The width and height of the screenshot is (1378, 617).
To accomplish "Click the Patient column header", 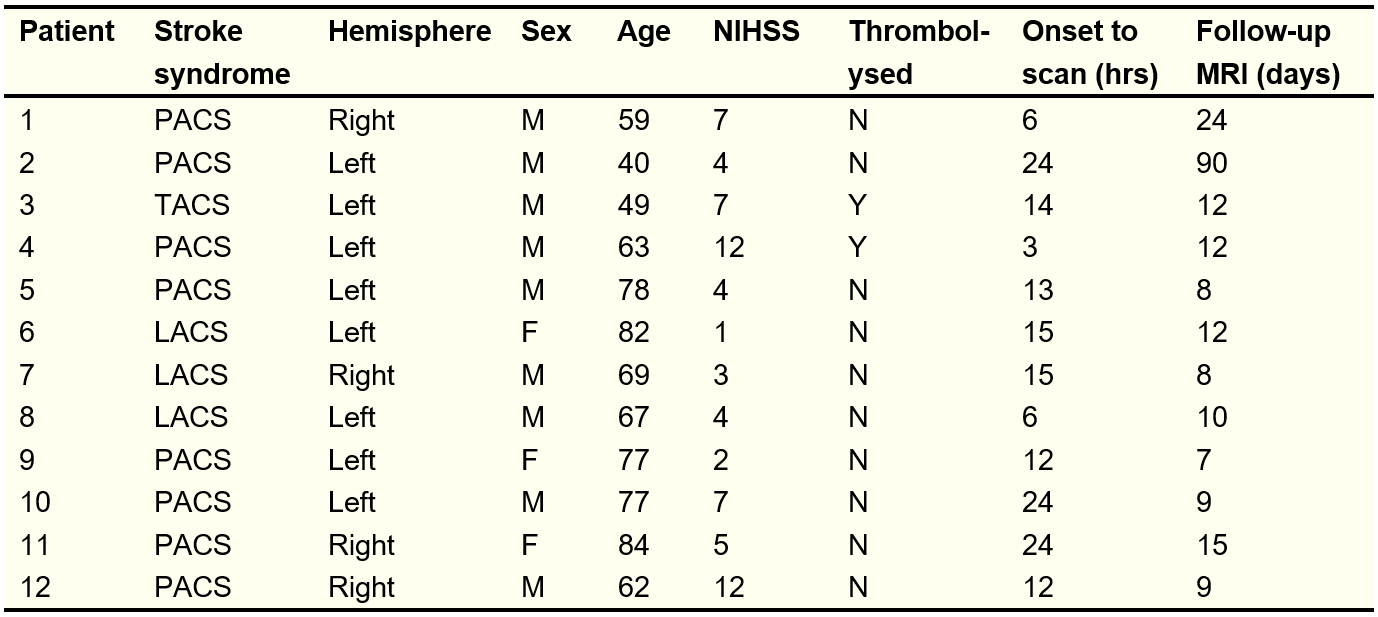I will pos(67,32).
